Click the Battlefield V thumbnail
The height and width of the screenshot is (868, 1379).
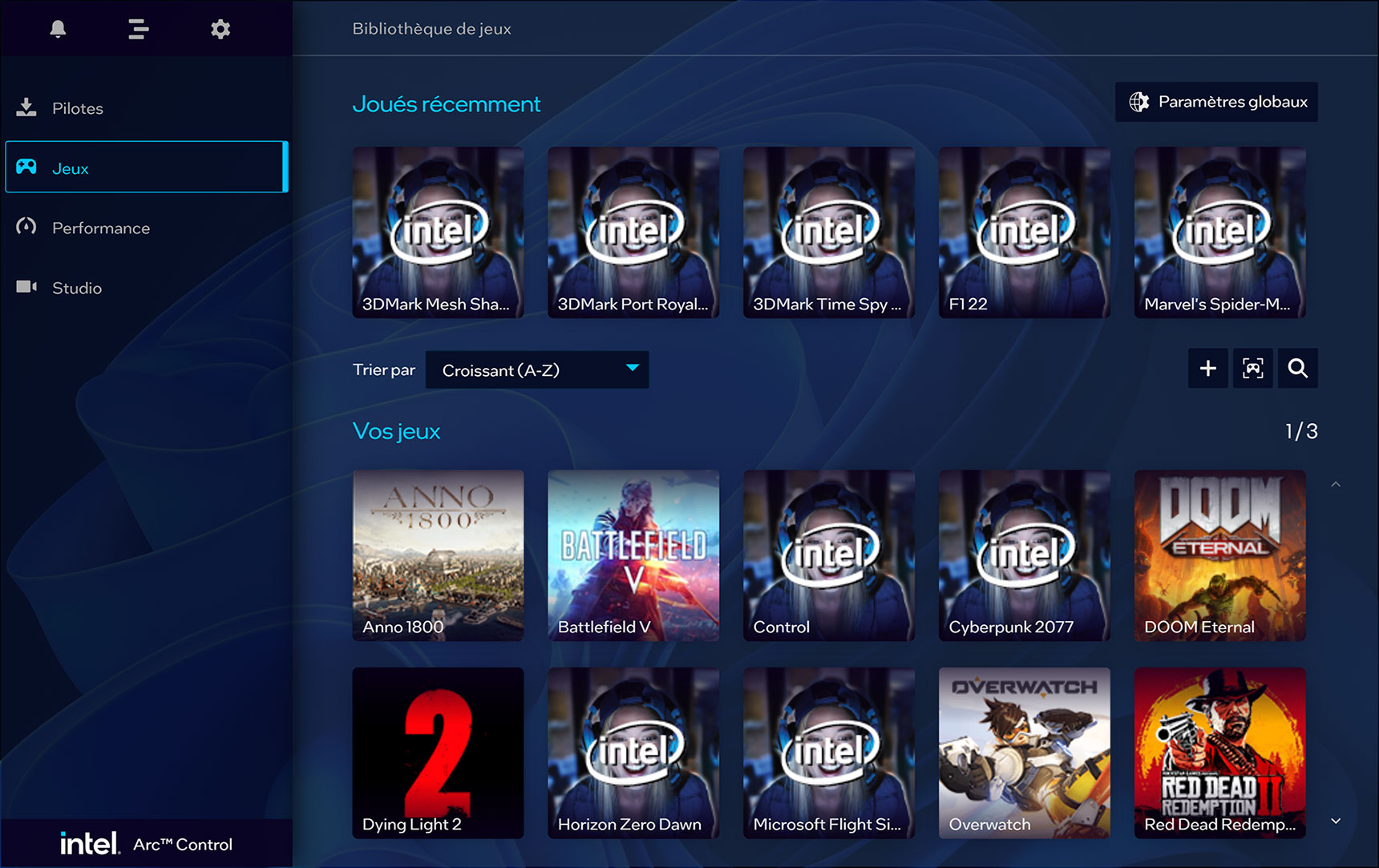click(x=633, y=555)
